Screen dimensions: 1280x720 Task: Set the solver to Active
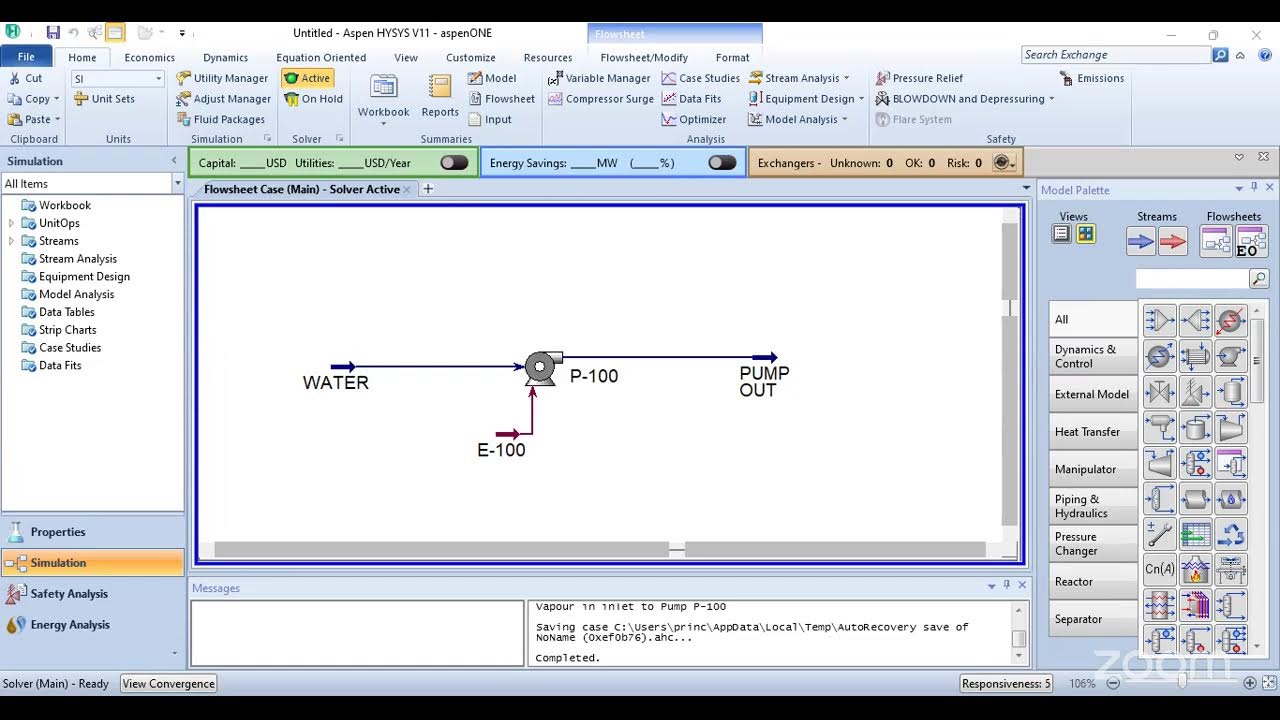pos(307,78)
